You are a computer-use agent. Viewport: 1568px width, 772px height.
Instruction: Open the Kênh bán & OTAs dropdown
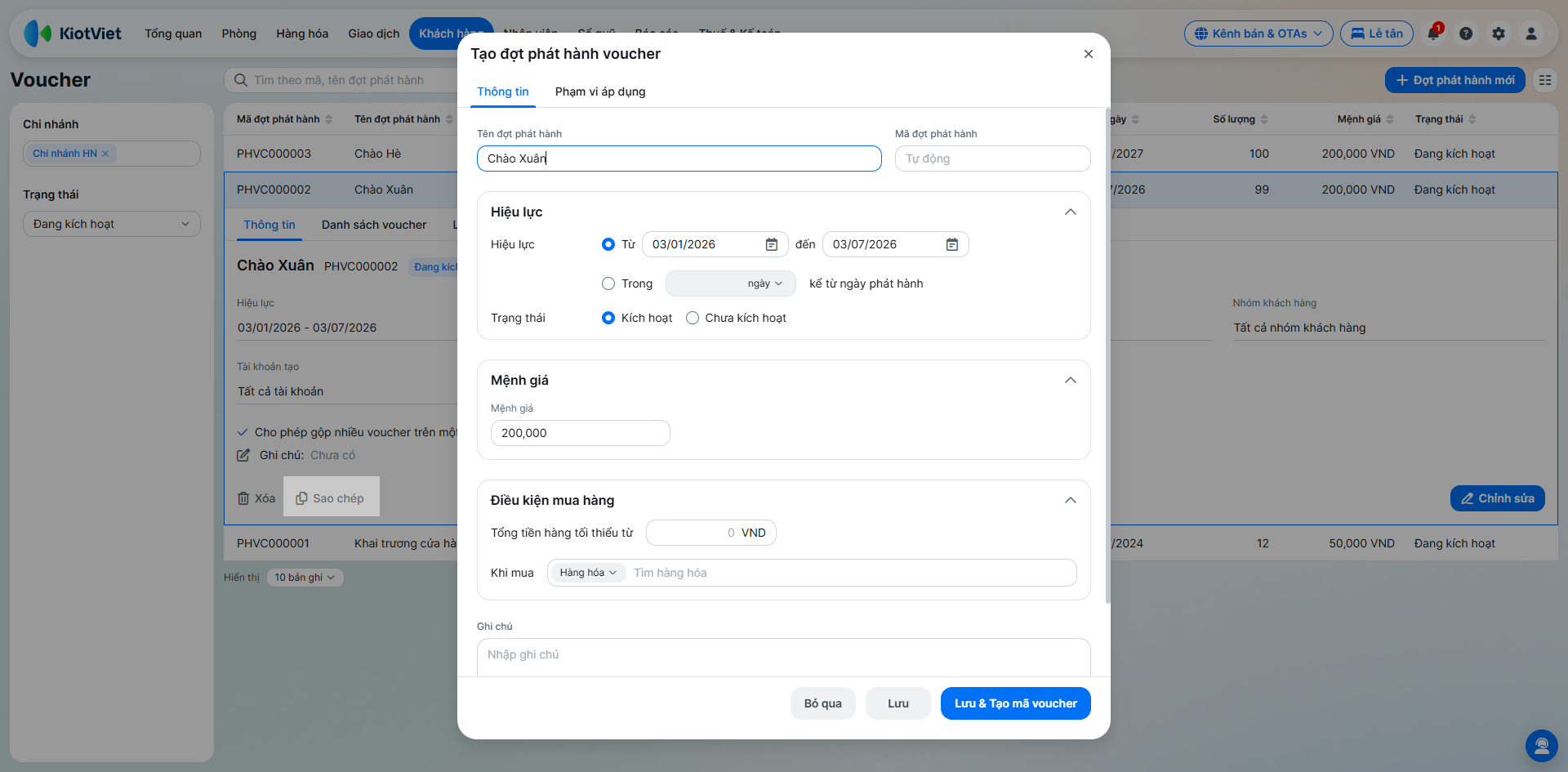[x=1258, y=33]
